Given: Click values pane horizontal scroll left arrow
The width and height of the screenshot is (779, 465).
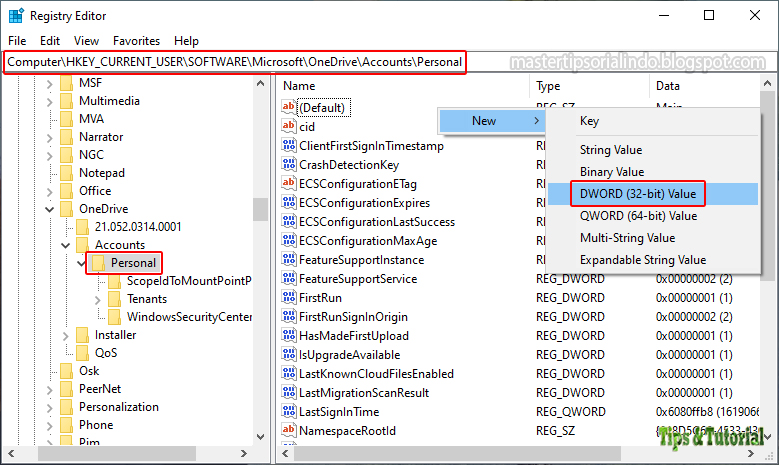Looking at the screenshot, I should point(285,453).
